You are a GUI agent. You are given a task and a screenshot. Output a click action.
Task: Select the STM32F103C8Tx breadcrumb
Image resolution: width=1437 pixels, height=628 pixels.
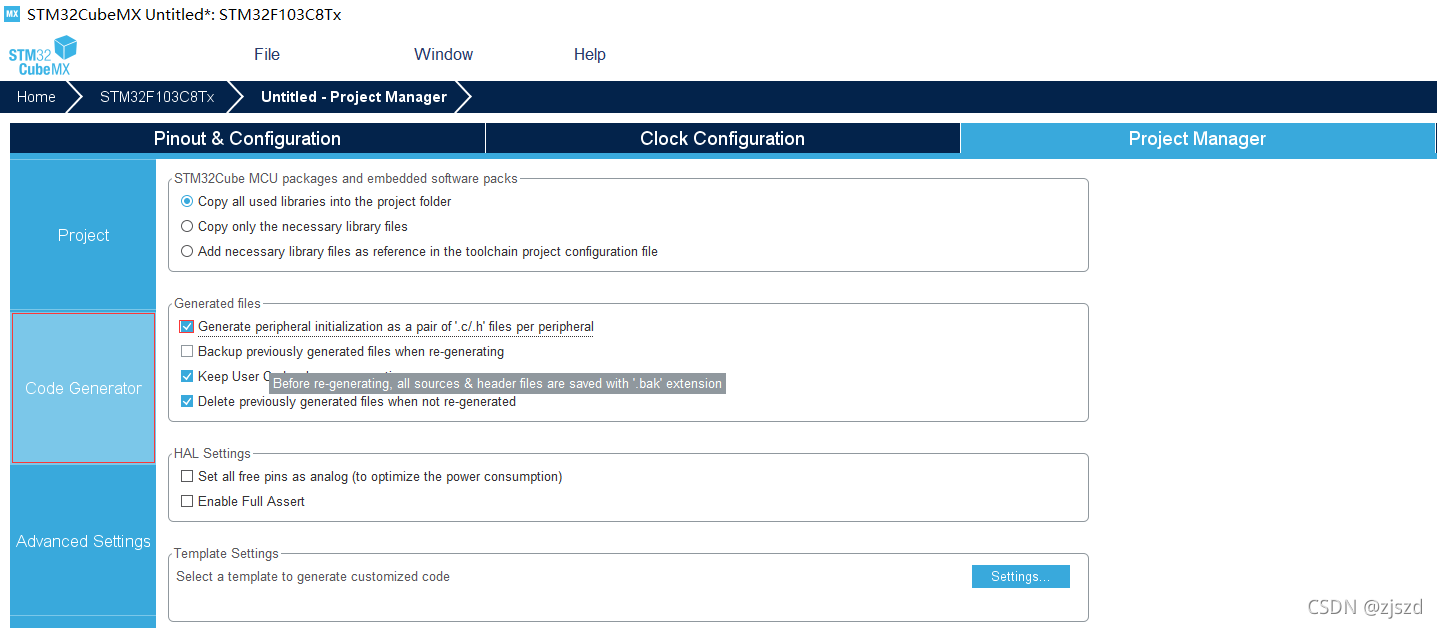[157, 97]
